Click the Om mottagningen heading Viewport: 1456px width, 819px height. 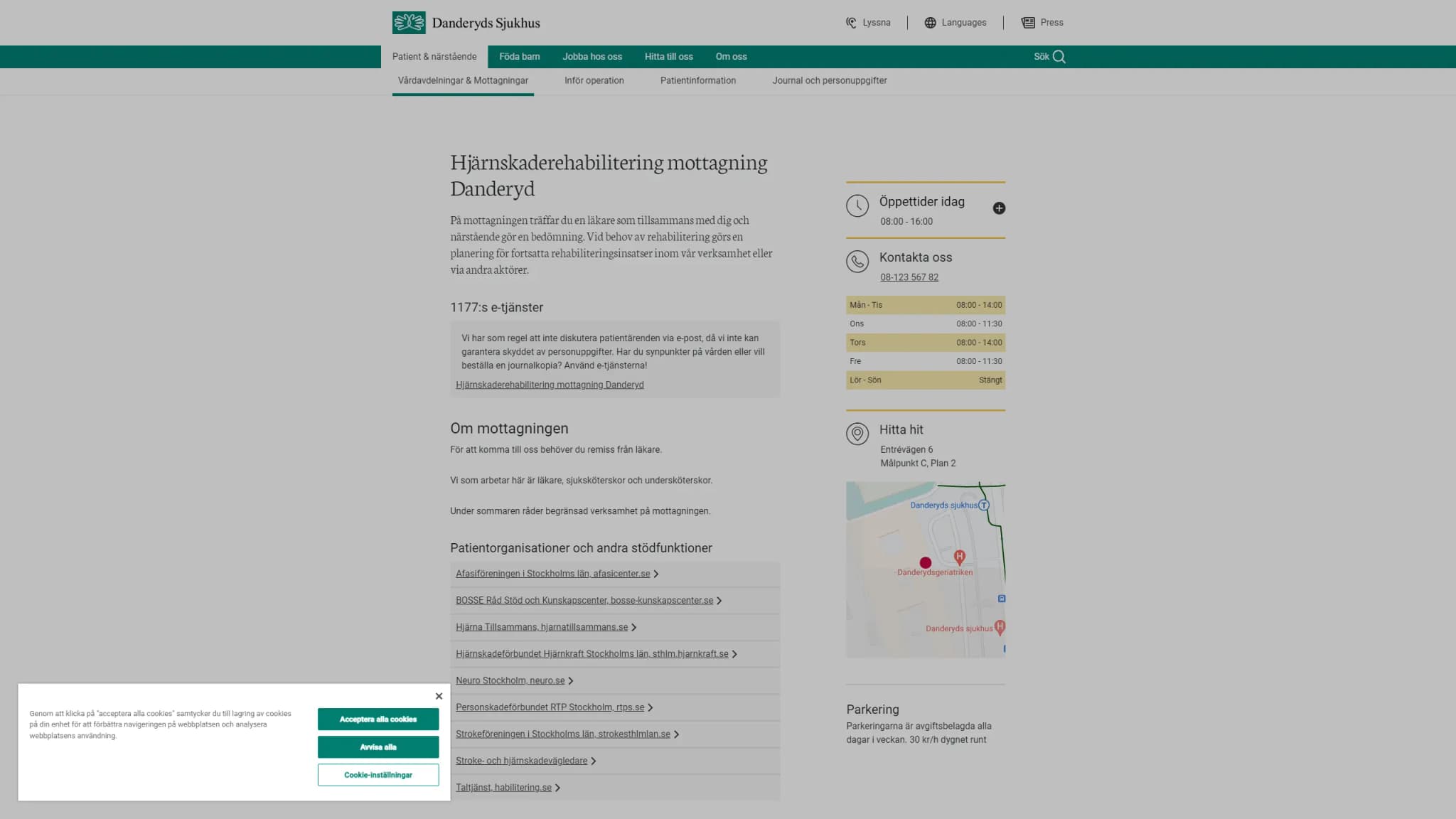509,429
